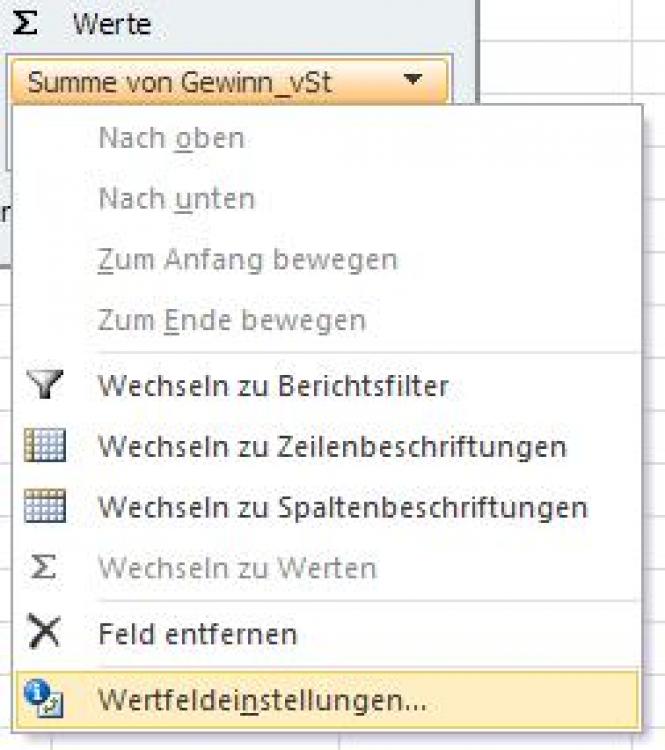Screen dimensions: 665x750
Task: Click the sigma icon next to Werte header
Action: pyautogui.click(x=29, y=24)
